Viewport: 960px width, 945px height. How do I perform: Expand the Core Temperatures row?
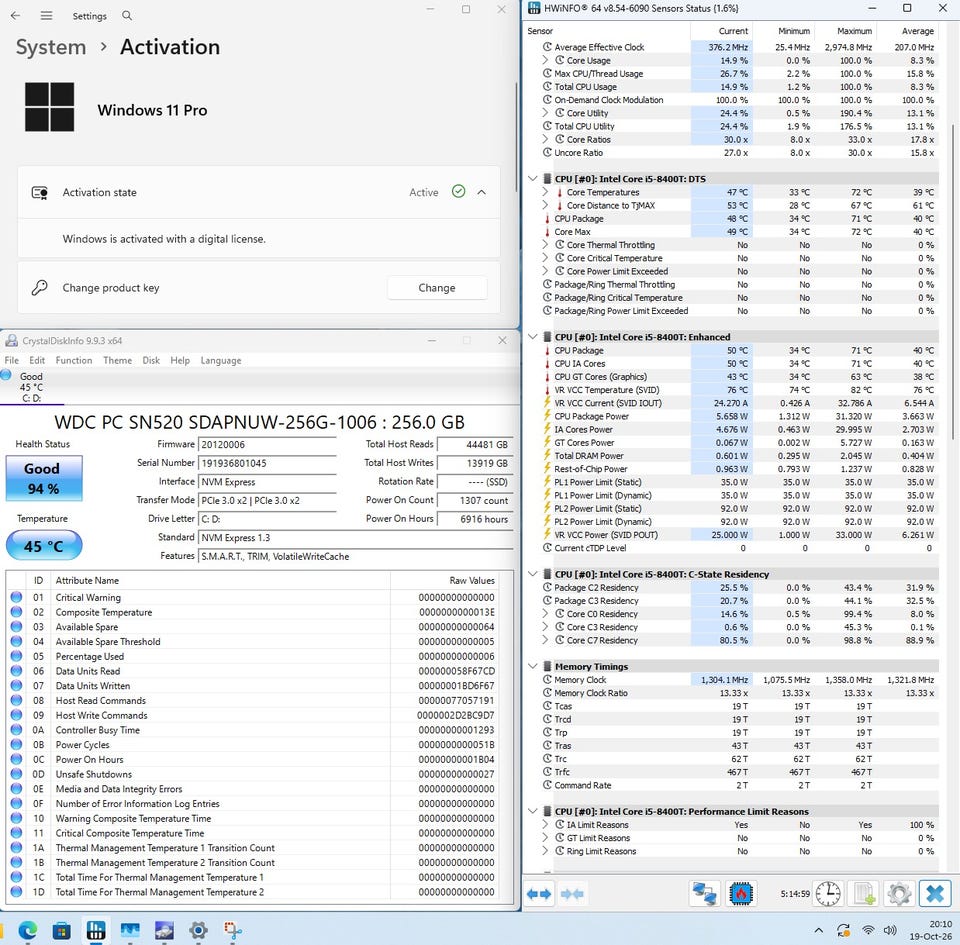tap(545, 192)
